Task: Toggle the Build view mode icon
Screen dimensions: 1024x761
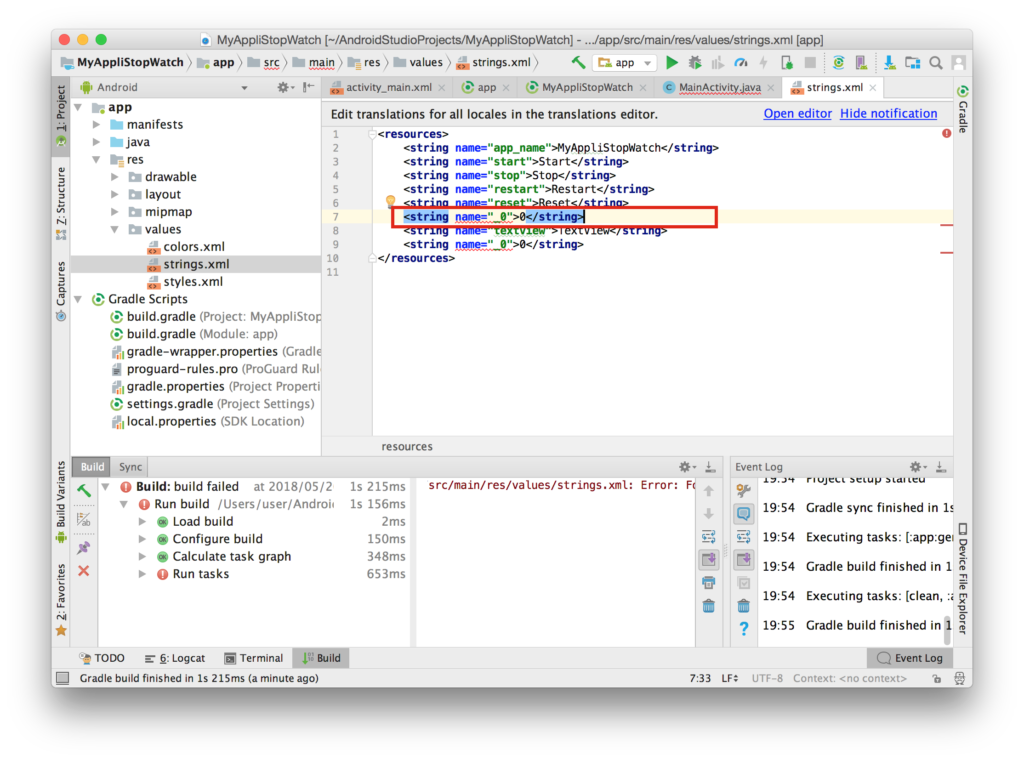Action: point(84,520)
